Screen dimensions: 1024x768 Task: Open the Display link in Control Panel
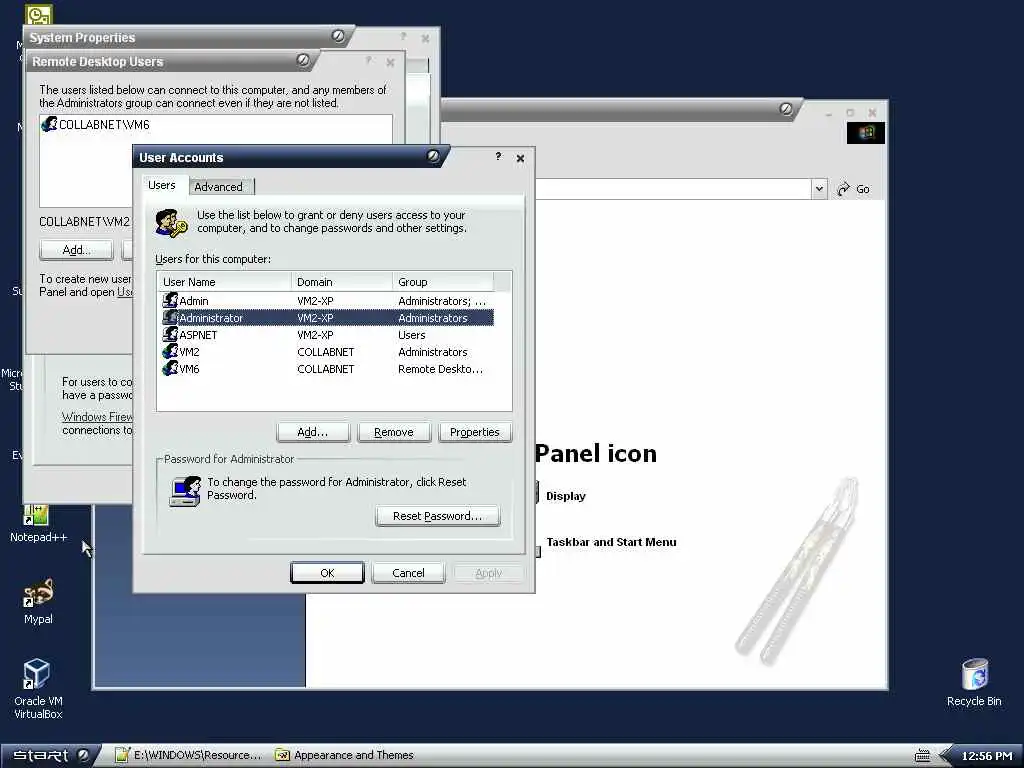click(x=566, y=496)
